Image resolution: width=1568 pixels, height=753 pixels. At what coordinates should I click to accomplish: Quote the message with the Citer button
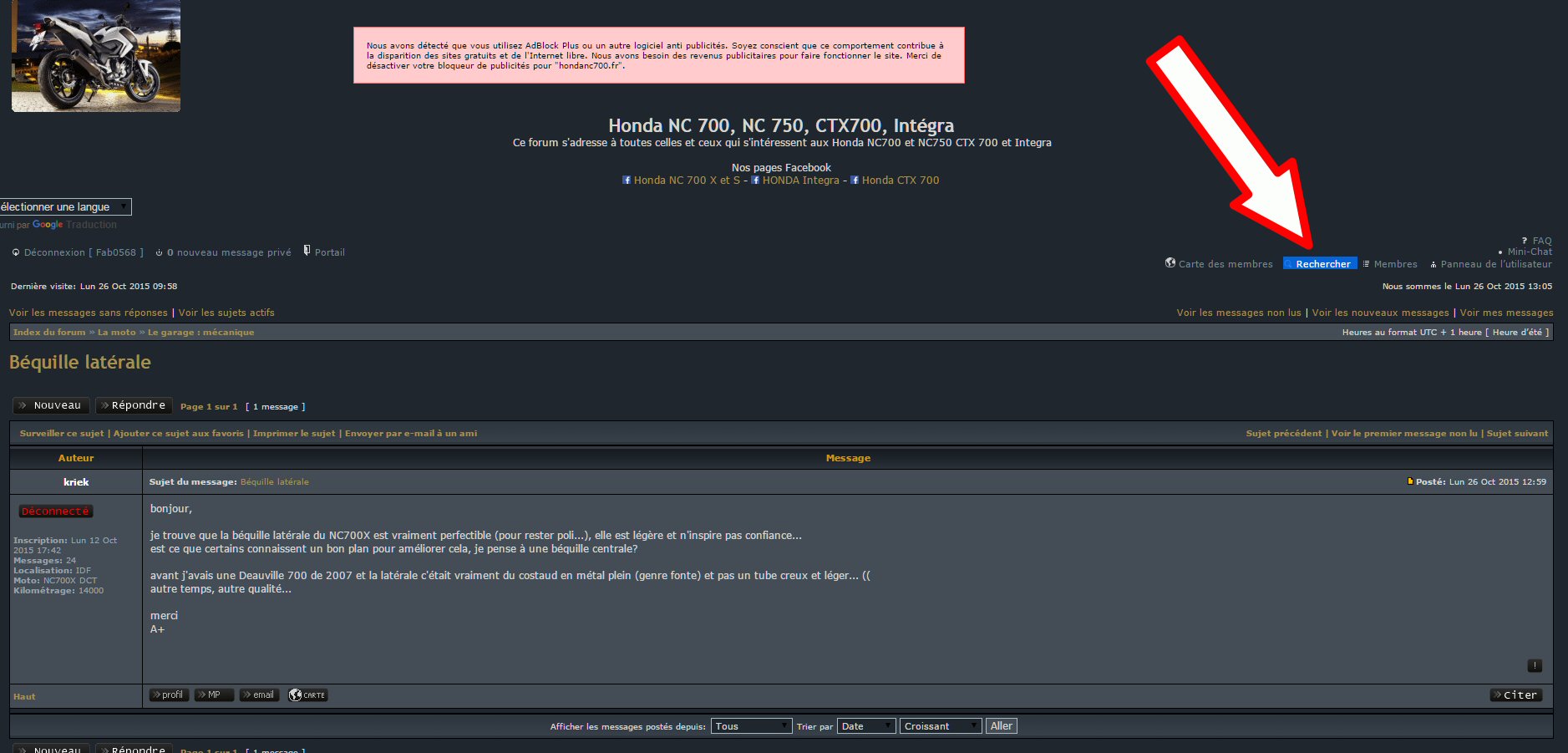click(x=1515, y=695)
